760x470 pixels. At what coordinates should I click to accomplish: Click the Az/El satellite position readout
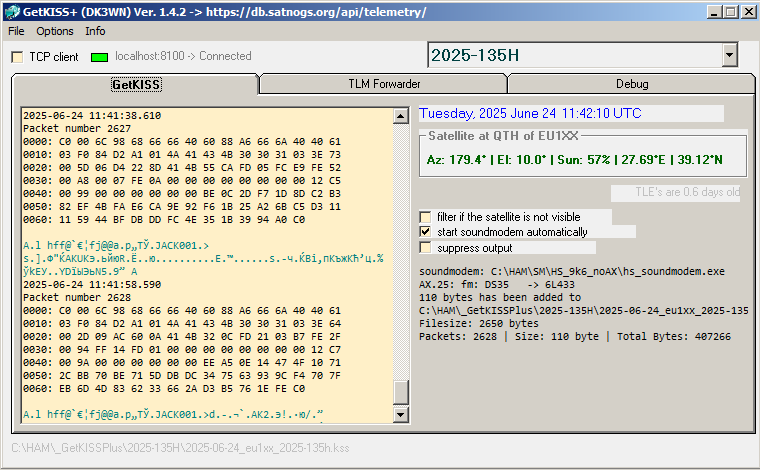coord(575,159)
